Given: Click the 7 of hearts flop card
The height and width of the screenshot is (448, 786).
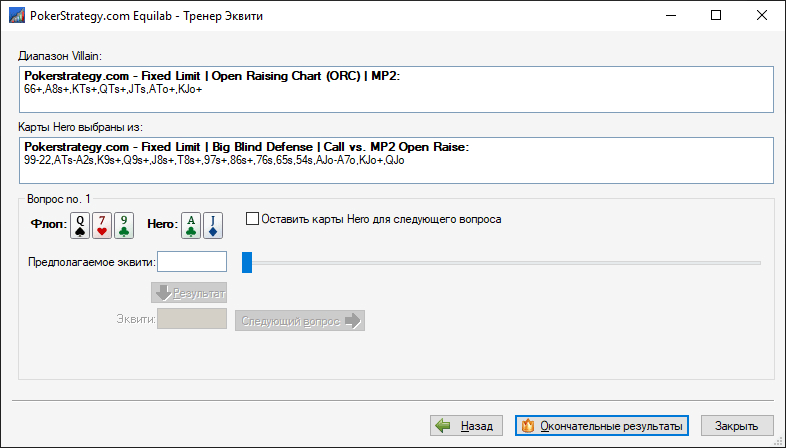Looking at the screenshot, I should coord(101,227).
